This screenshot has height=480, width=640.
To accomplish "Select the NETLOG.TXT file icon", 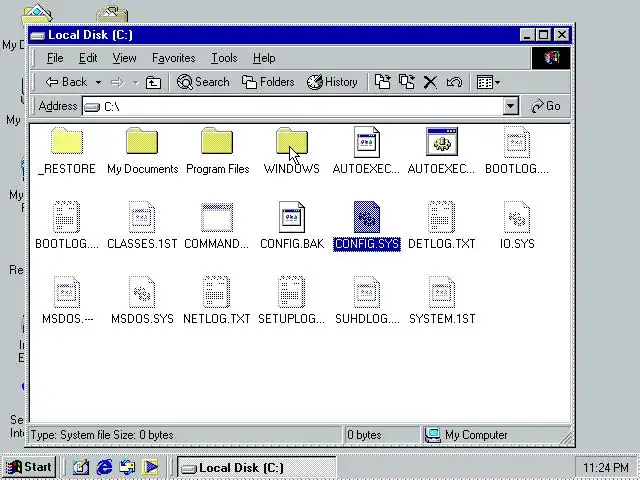I will [217, 292].
